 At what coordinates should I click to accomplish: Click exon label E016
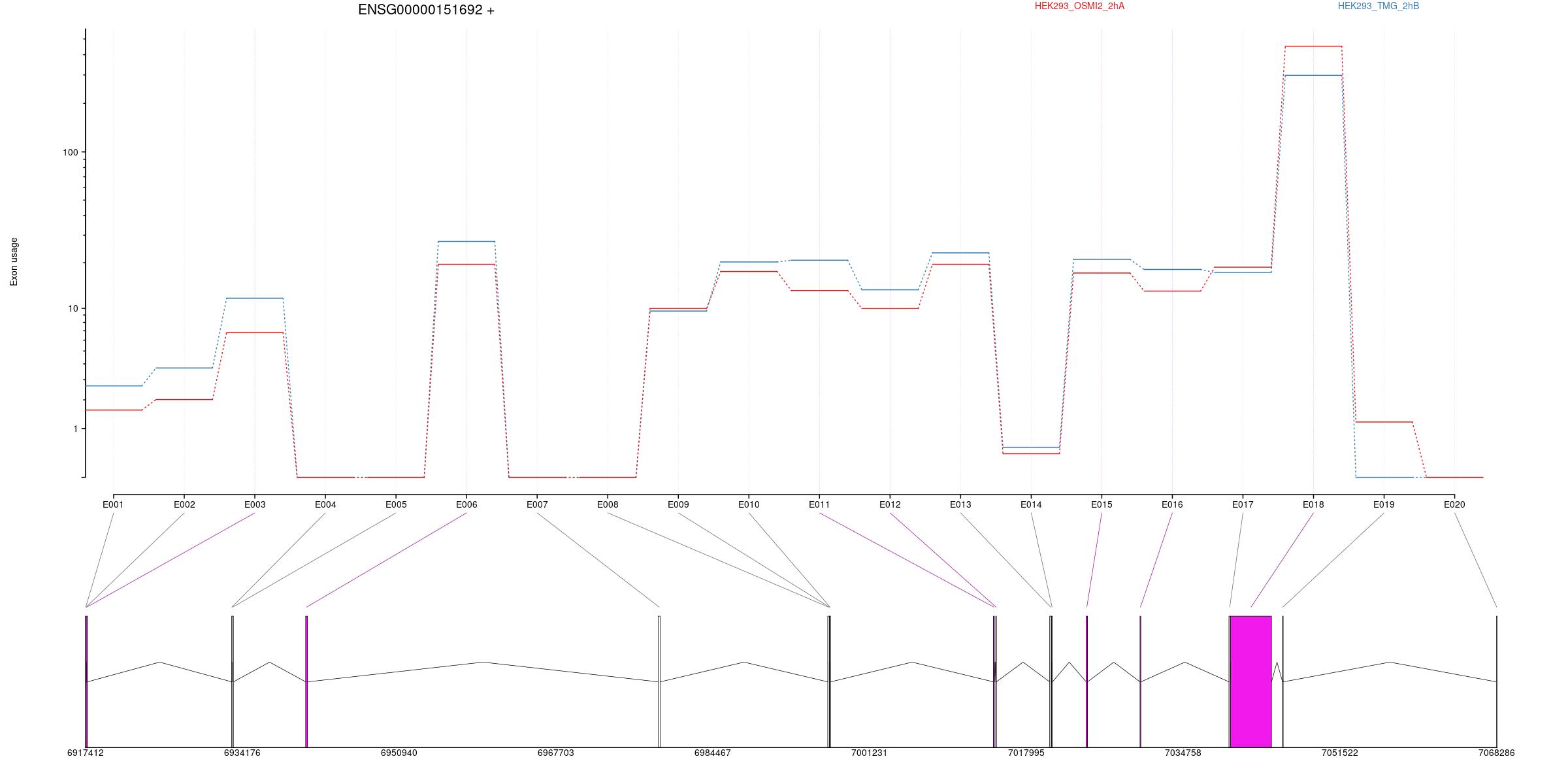click(x=1172, y=504)
